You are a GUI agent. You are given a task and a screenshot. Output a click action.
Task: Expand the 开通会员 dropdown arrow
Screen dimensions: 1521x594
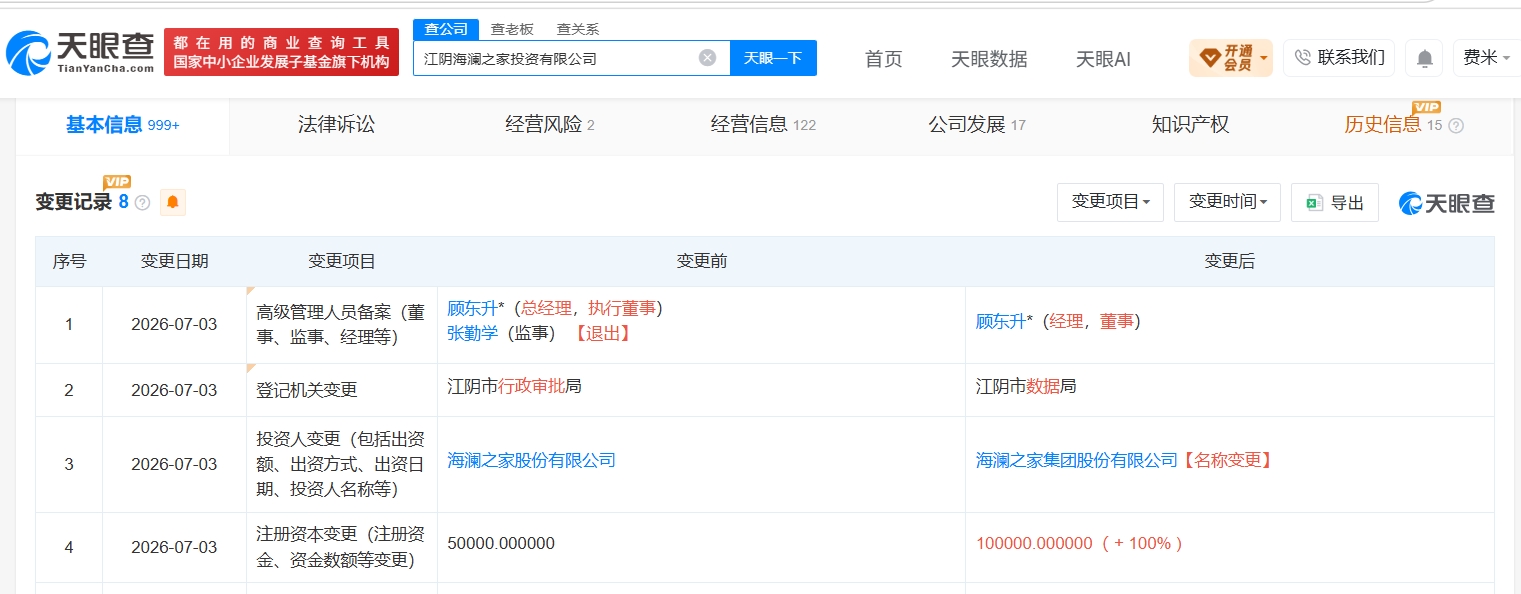(x=1264, y=58)
